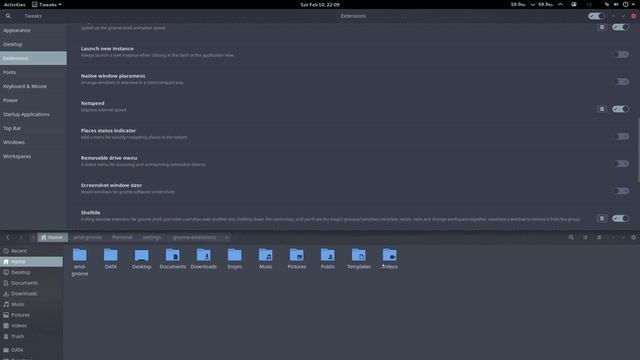Go forward in the Files window
Image resolution: width=640 pixels, height=360 pixels.
tap(20, 237)
